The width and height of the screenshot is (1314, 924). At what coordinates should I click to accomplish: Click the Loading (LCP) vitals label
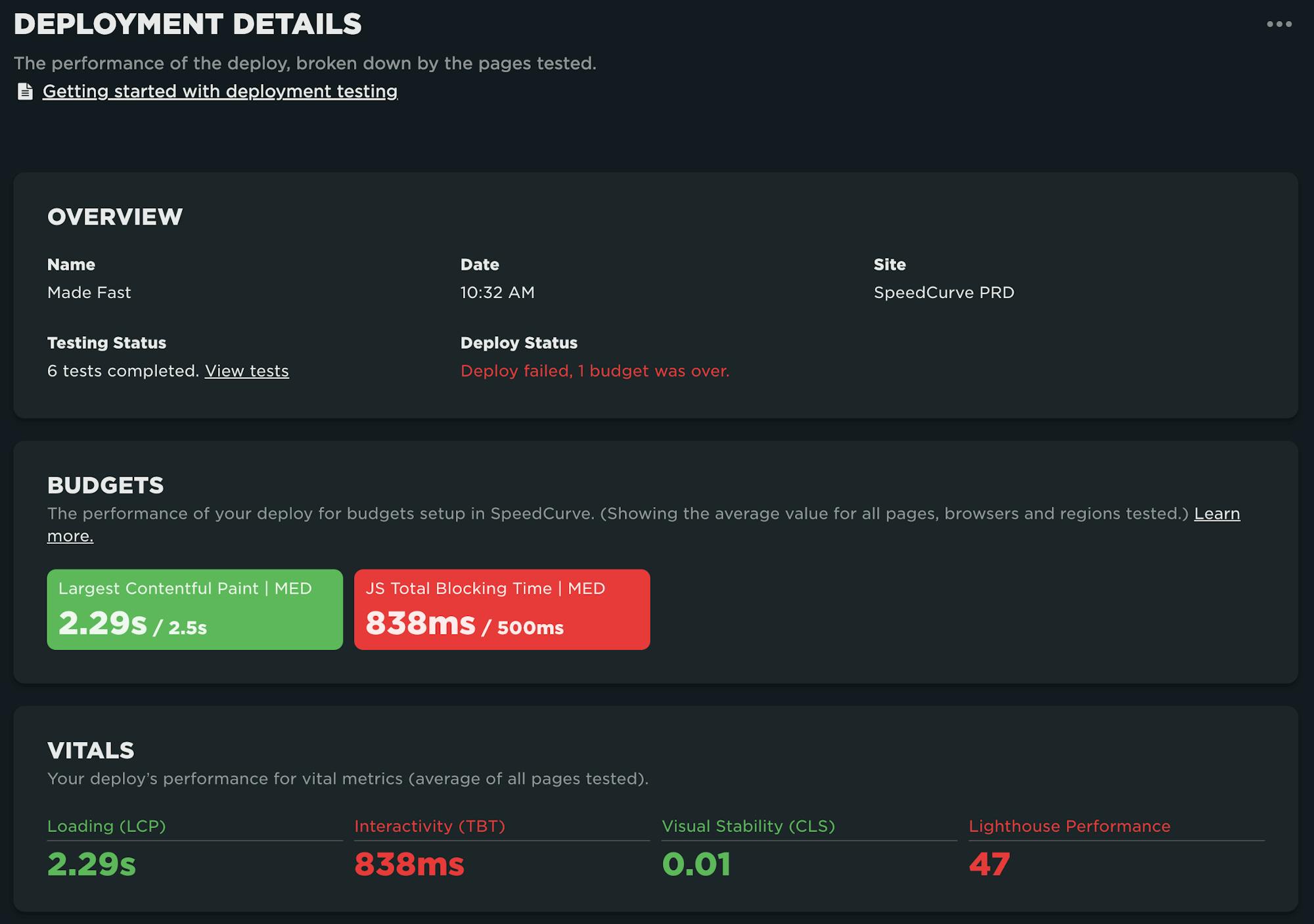pyautogui.click(x=106, y=826)
